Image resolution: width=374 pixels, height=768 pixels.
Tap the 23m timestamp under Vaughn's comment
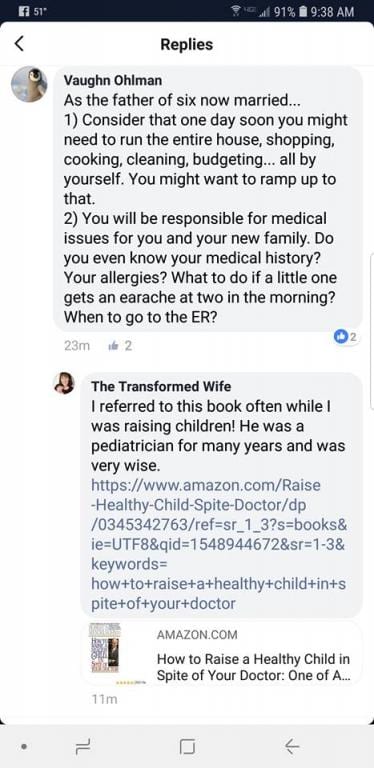click(77, 346)
